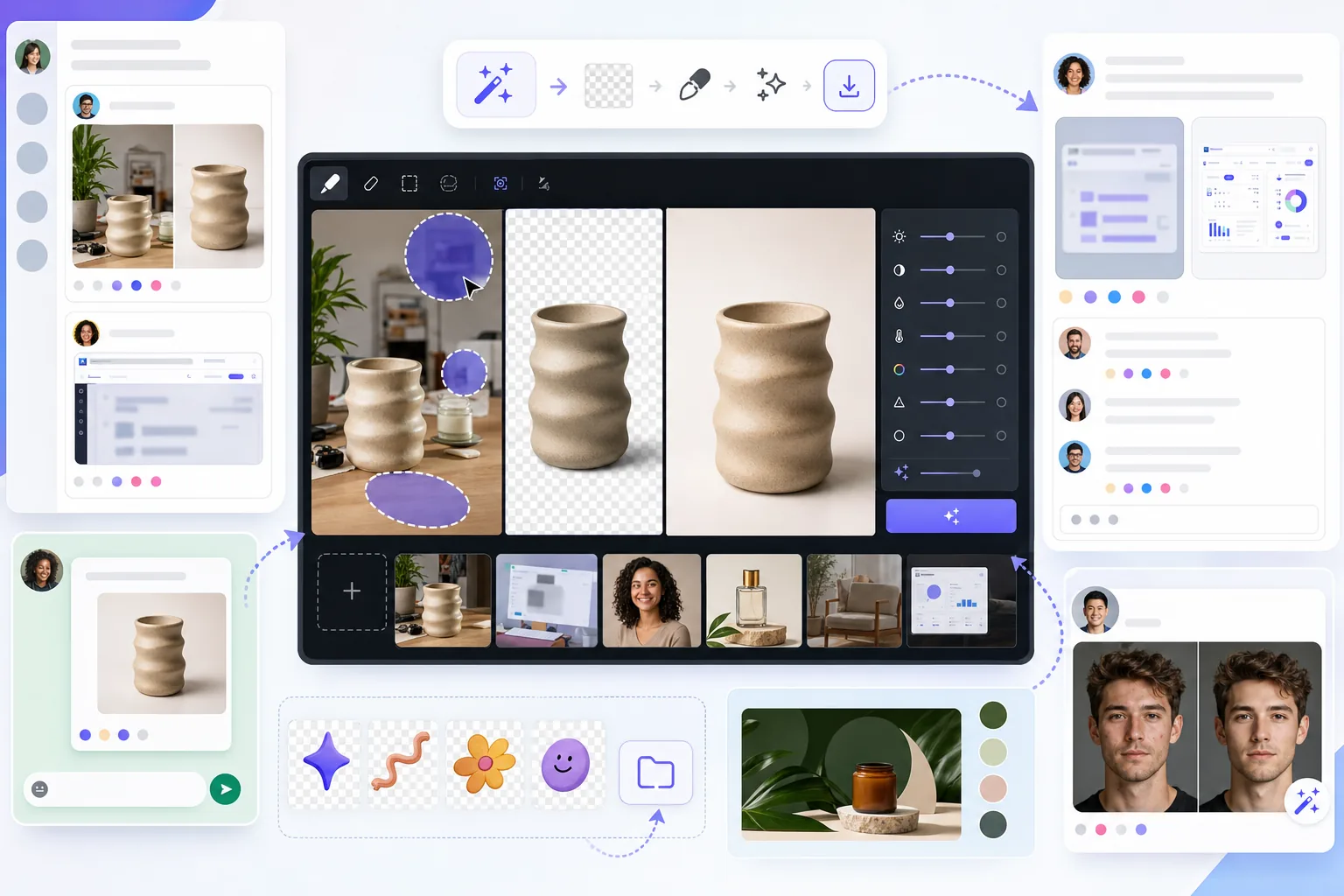Pick the dark slate palette swatch
This screenshot has width=1344, height=896.
pyautogui.click(x=993, y=824)
